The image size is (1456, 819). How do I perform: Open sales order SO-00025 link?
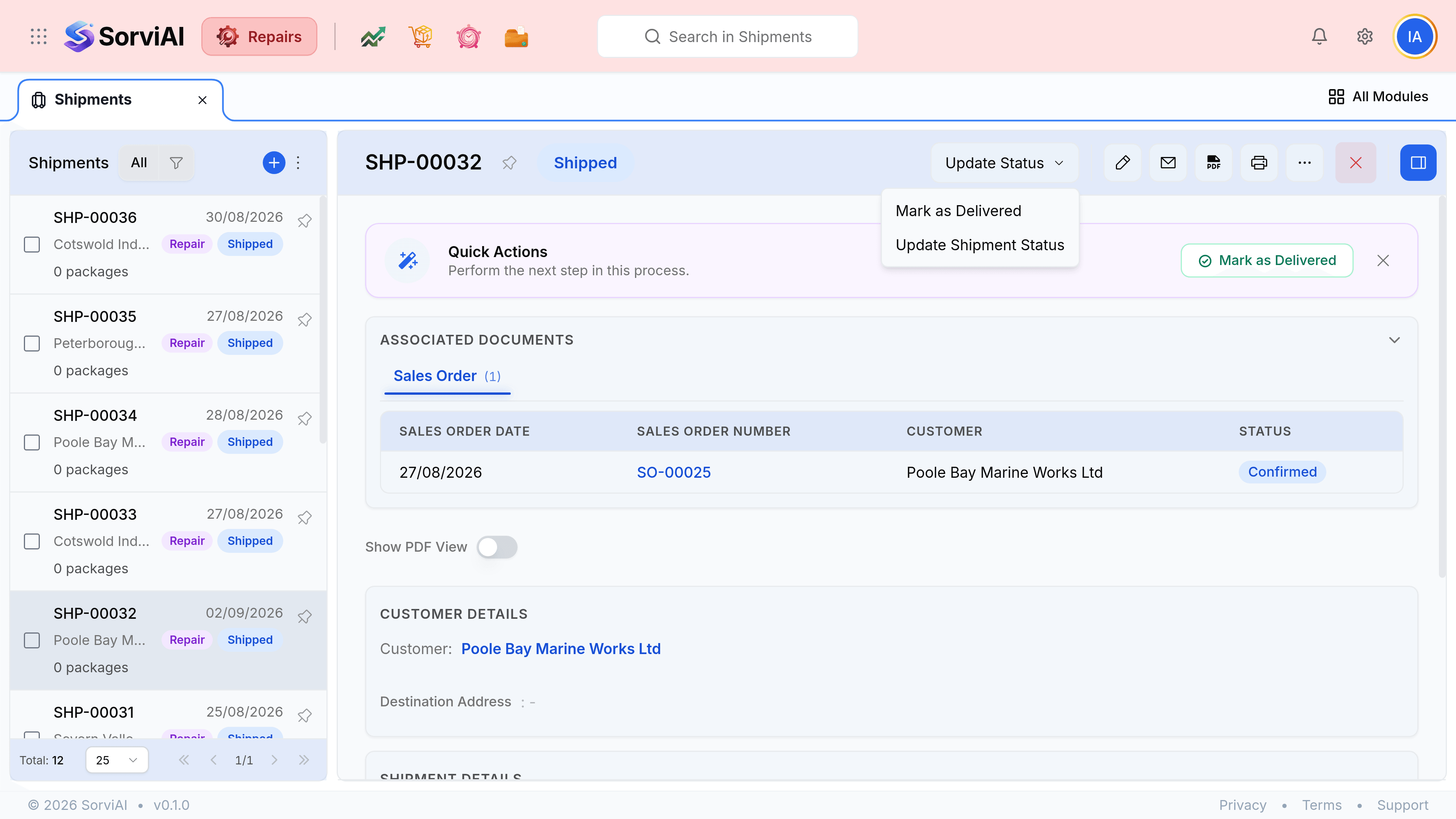674,472
